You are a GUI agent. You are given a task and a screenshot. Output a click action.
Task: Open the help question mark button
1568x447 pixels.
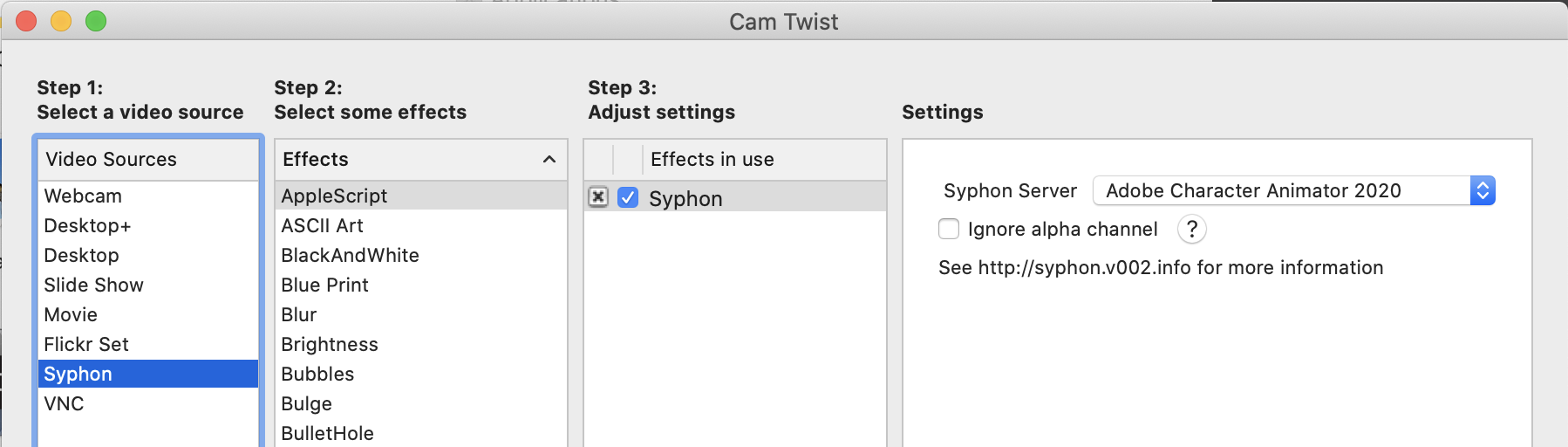1191,229
